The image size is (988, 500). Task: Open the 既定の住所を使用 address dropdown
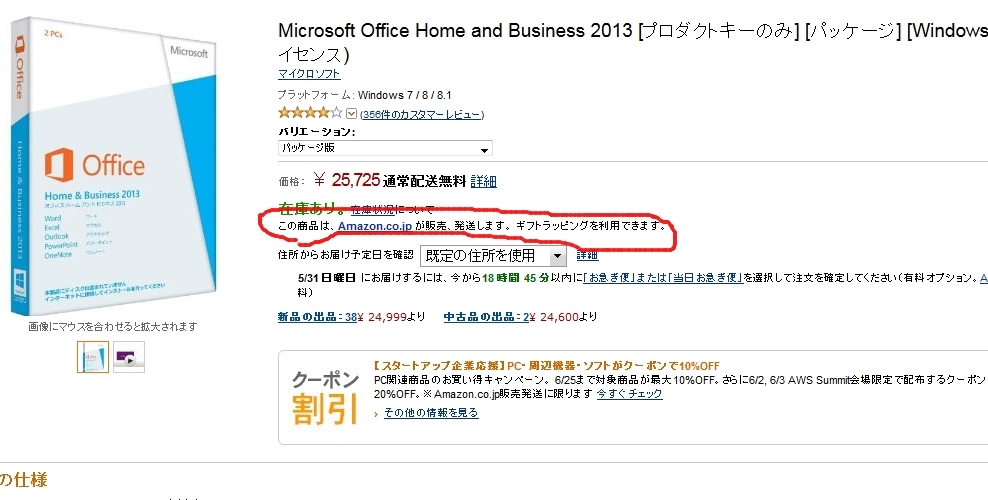point(493,256)
